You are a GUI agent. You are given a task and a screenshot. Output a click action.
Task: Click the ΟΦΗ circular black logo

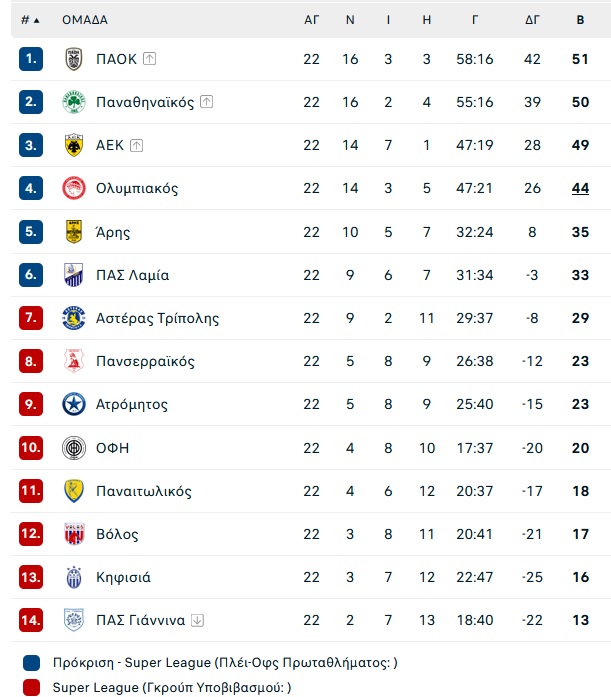point(74,448)
